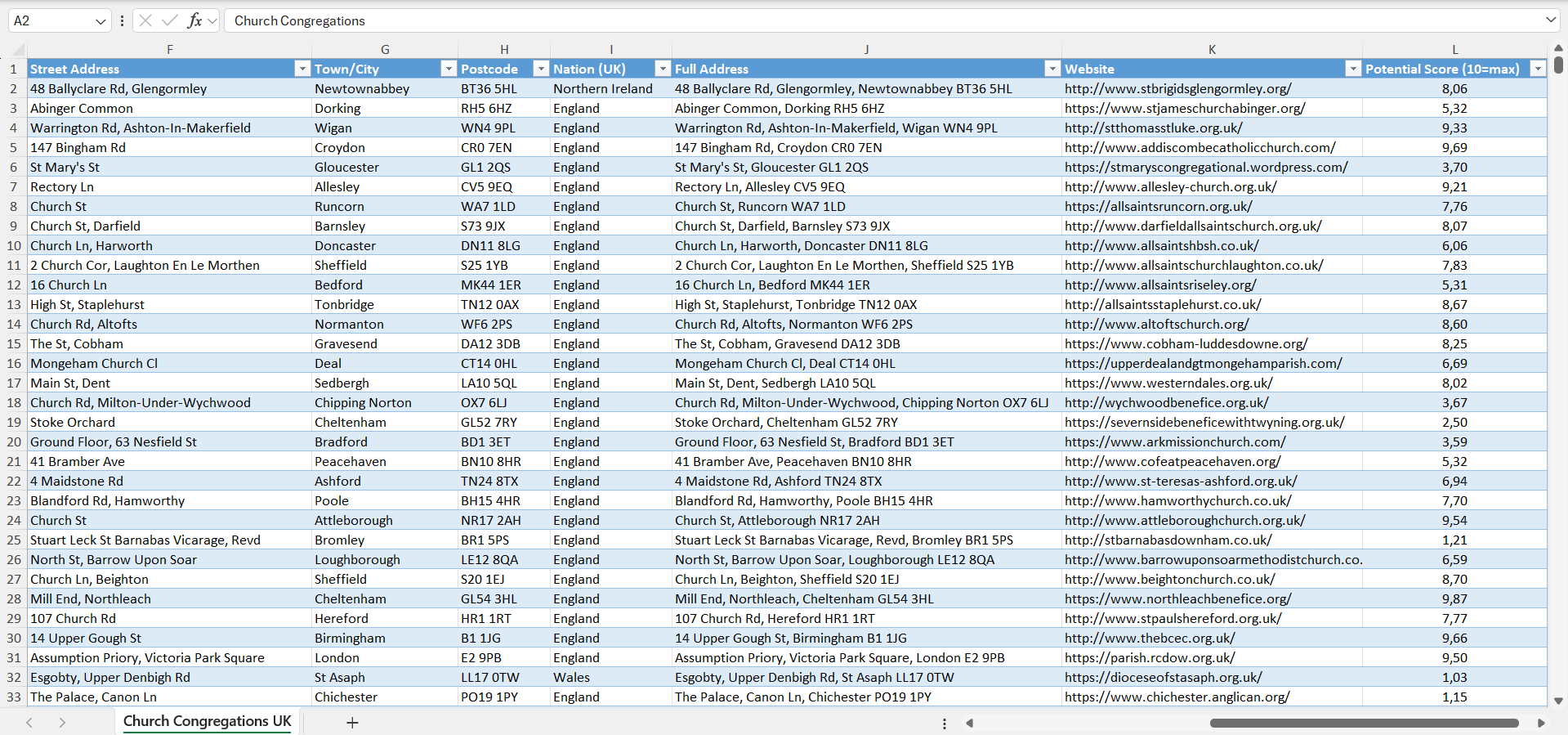Click the Cancel (X) formula bar icon
The image size is (1568, 735).
point(145,20)
